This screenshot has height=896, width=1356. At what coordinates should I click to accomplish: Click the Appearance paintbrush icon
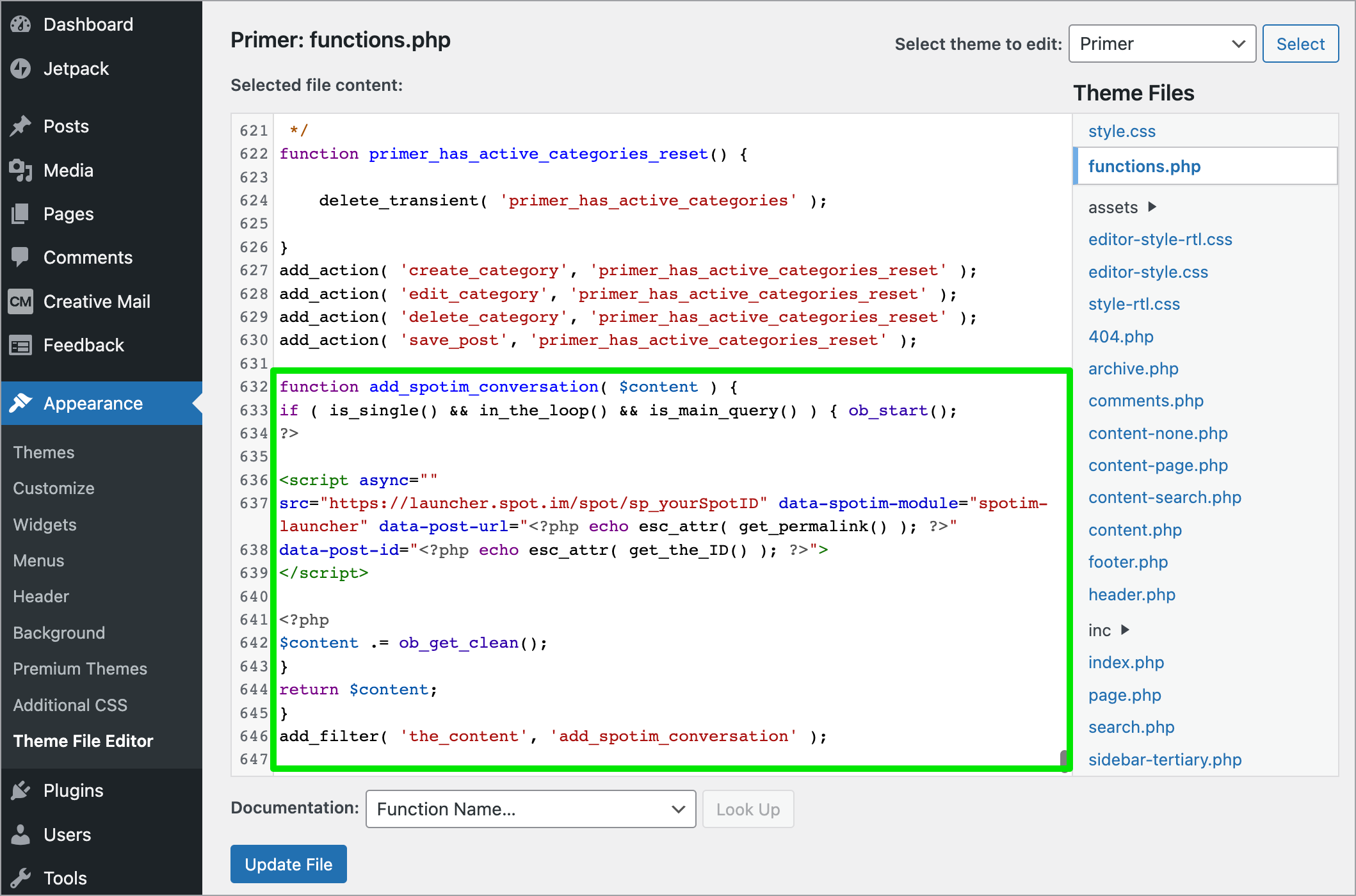[x=20, y=403]
